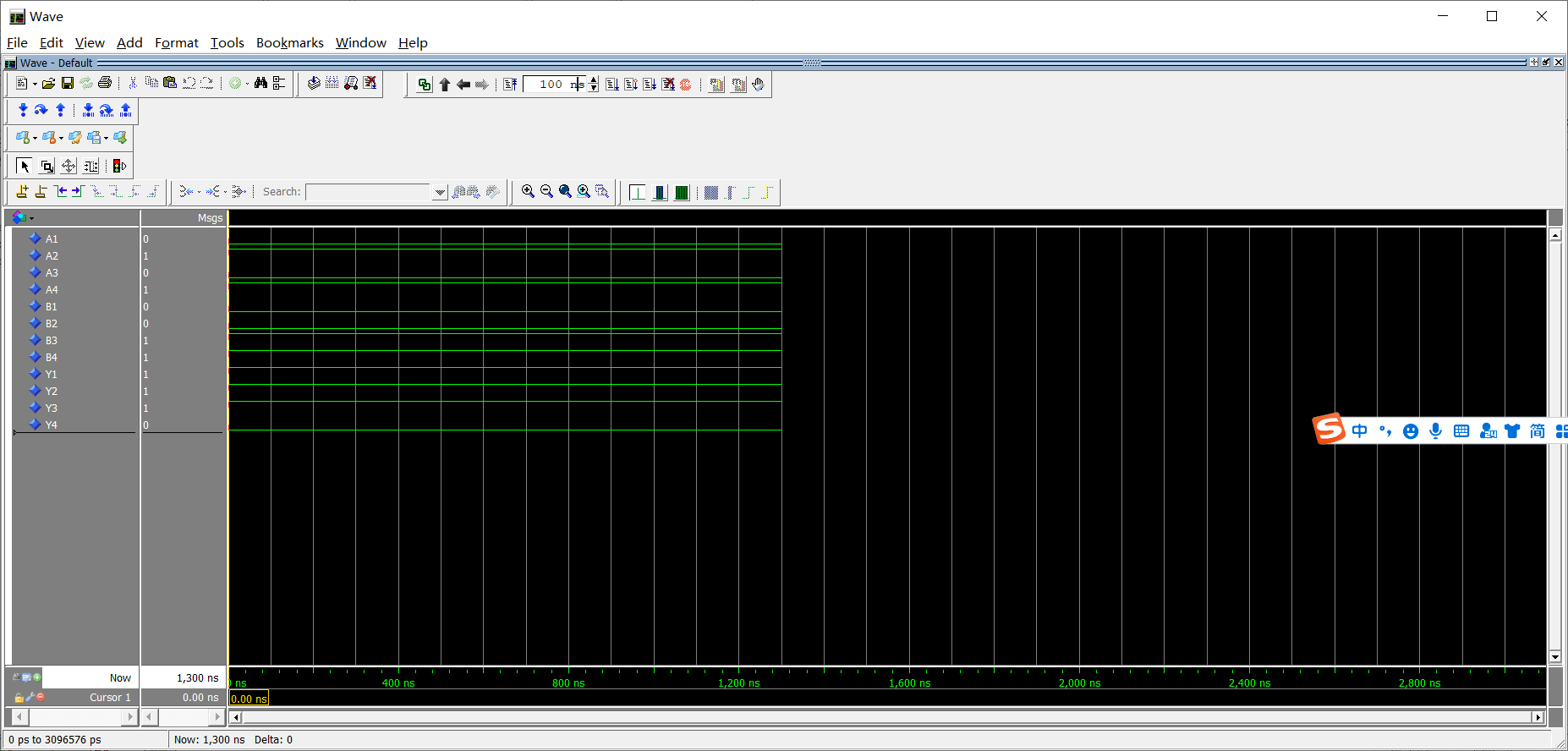Click the Run -All icon
This screenshot has width=1568, height=751.
tap(650, 85)
